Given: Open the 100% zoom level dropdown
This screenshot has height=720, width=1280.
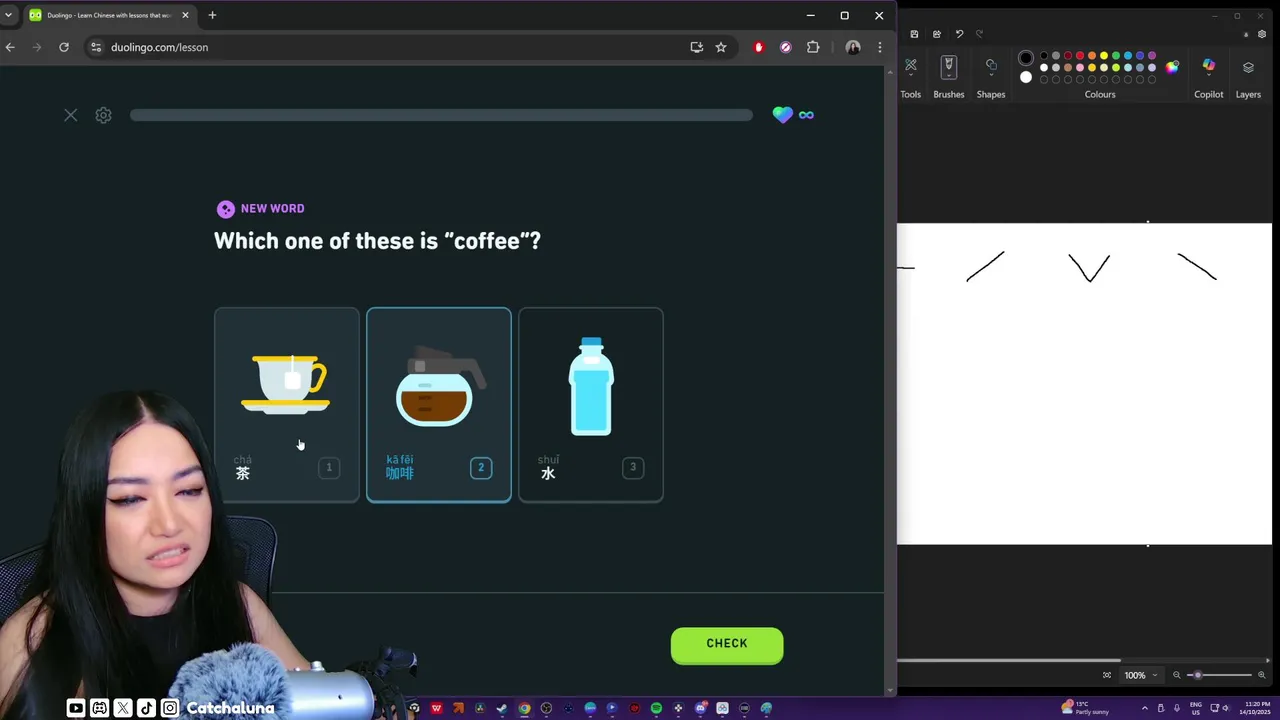Looking at the screenshot, I should pos(1141,675).
